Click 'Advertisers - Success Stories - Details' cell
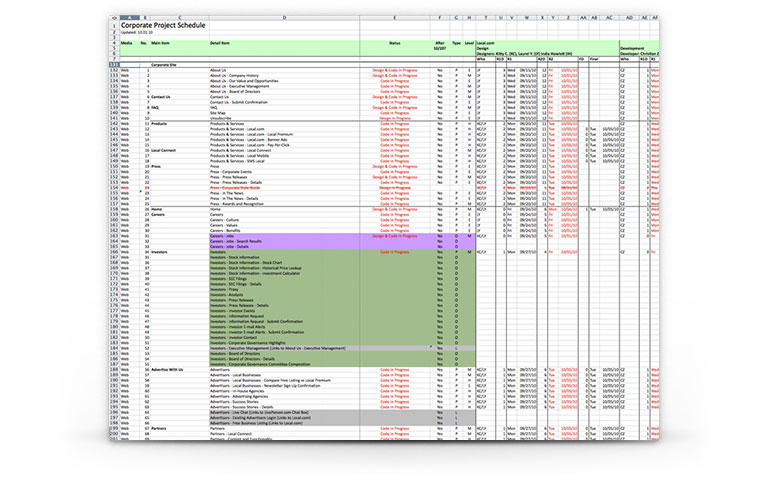The height and width of the screenshot is (480, 768). click(241, 407)
